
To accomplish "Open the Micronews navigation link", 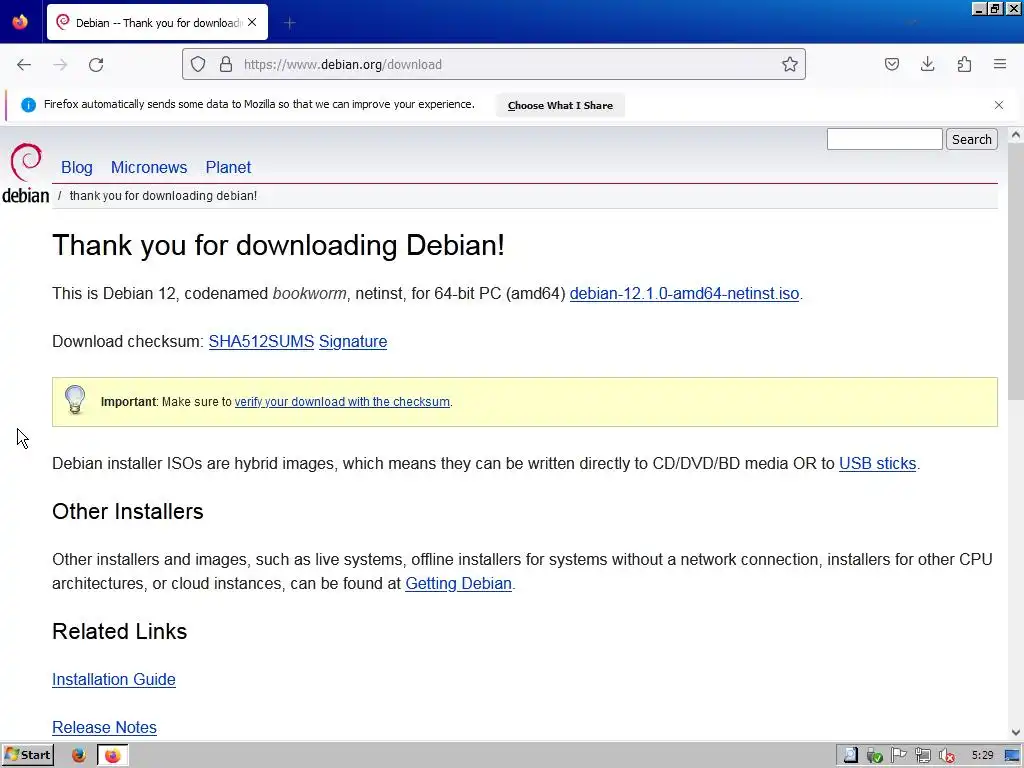I will [149, 167].
